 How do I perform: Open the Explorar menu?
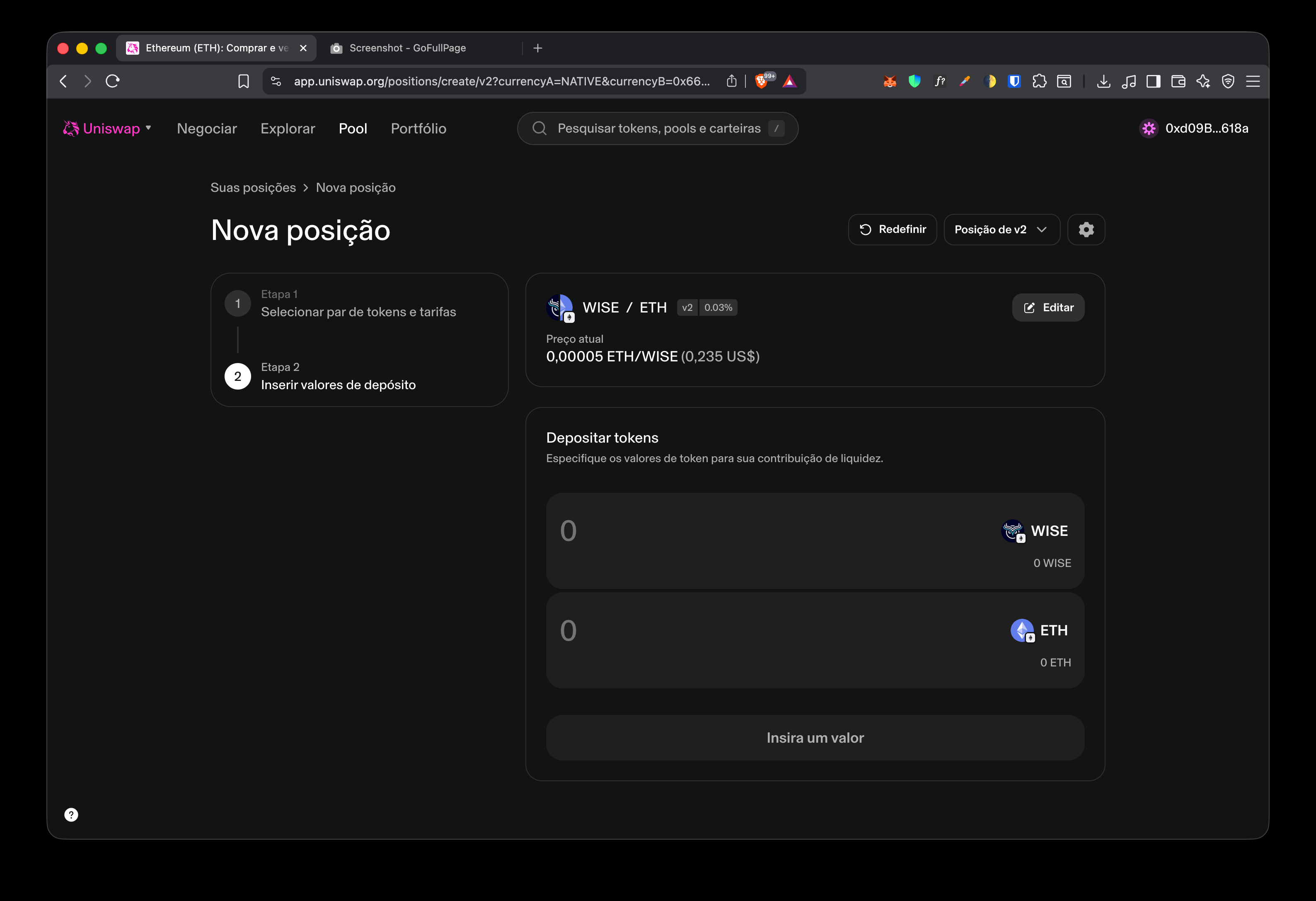288,128
